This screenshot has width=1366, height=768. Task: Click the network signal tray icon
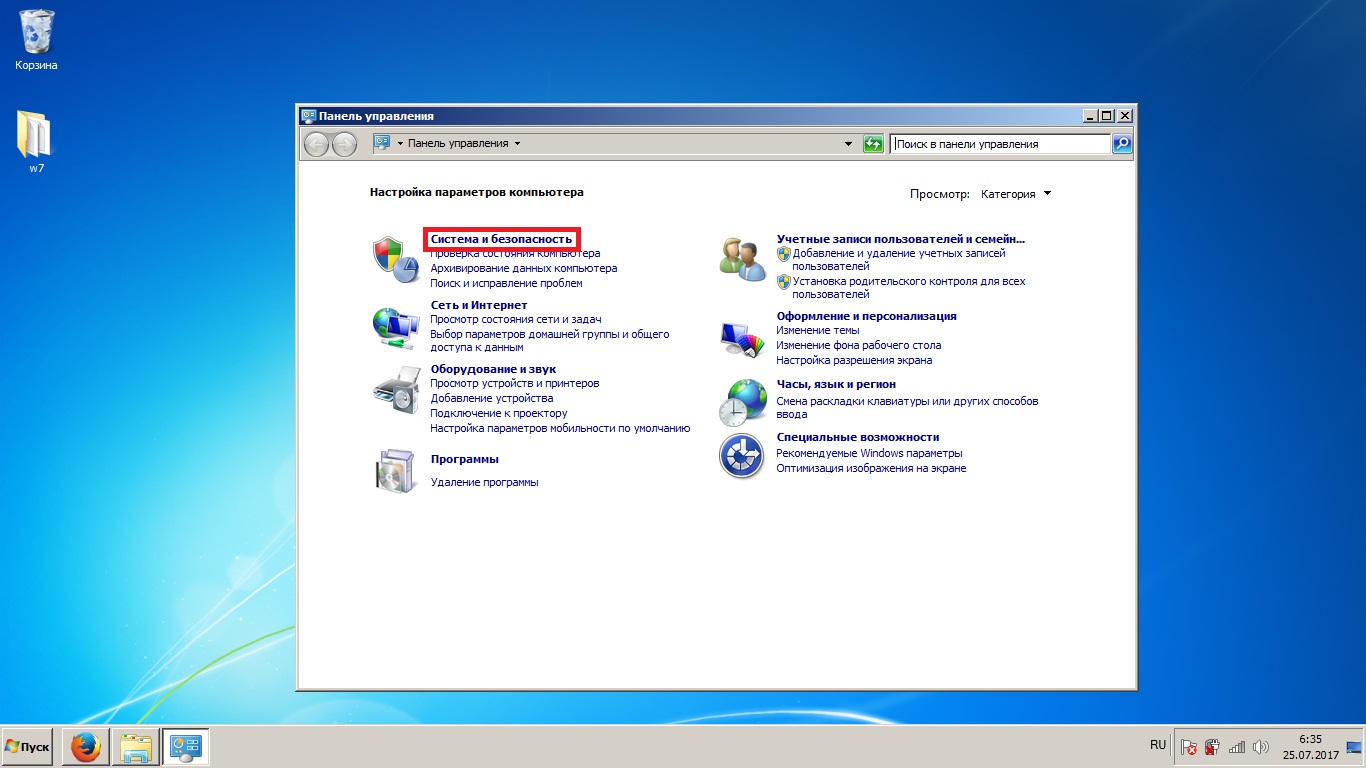(x=1237, y=747)
